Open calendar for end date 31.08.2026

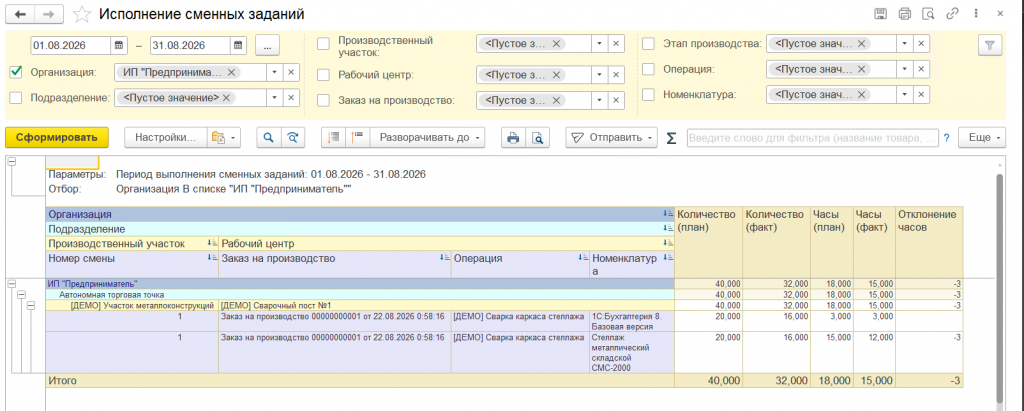[x=238, y=45]
